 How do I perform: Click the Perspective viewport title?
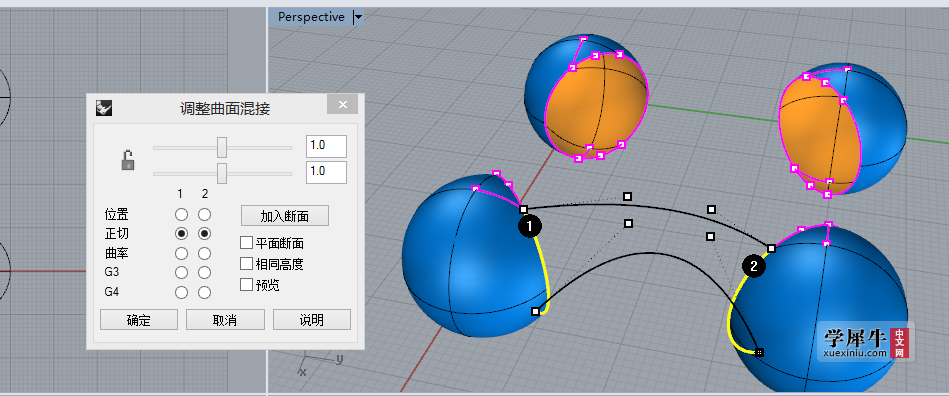point(311,17)
